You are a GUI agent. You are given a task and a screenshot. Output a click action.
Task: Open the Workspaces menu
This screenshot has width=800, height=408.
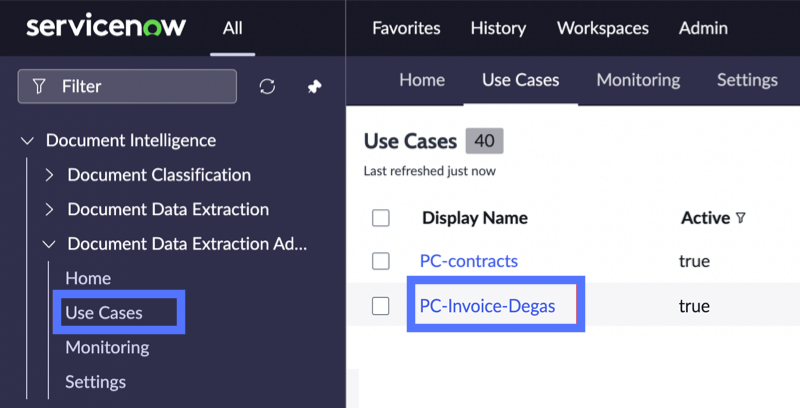[x=603, y=28]
